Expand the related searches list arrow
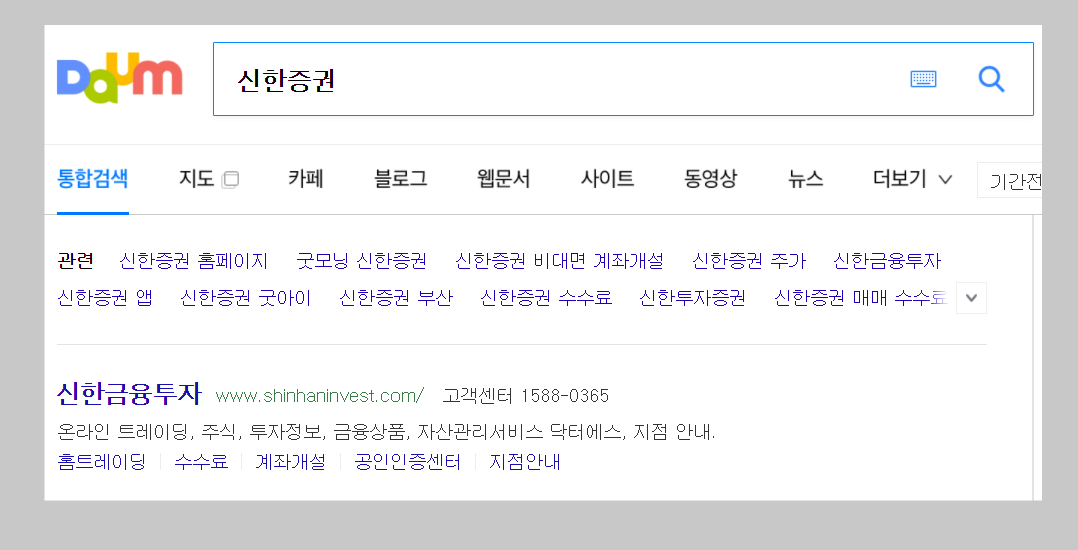Viewport: 1078px width, 550px height. pos(971,298)
